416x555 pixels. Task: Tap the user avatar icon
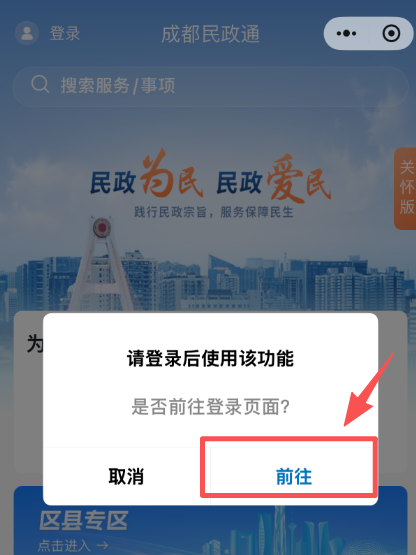pos(27,33)
